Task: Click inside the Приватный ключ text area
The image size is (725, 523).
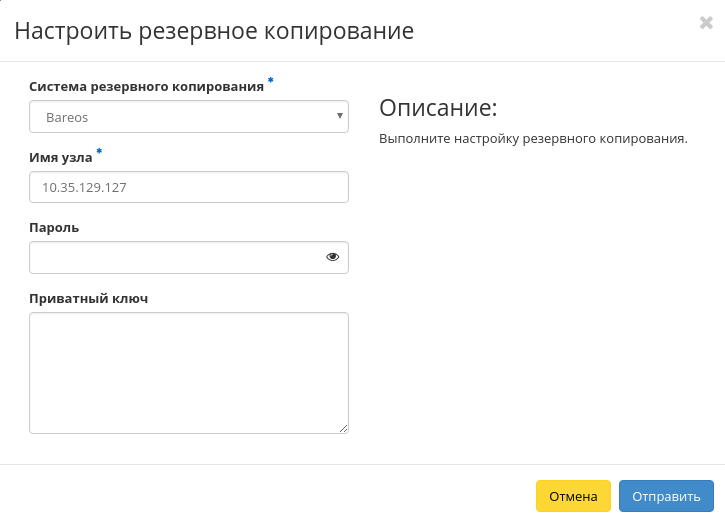Action: (188, 372)
